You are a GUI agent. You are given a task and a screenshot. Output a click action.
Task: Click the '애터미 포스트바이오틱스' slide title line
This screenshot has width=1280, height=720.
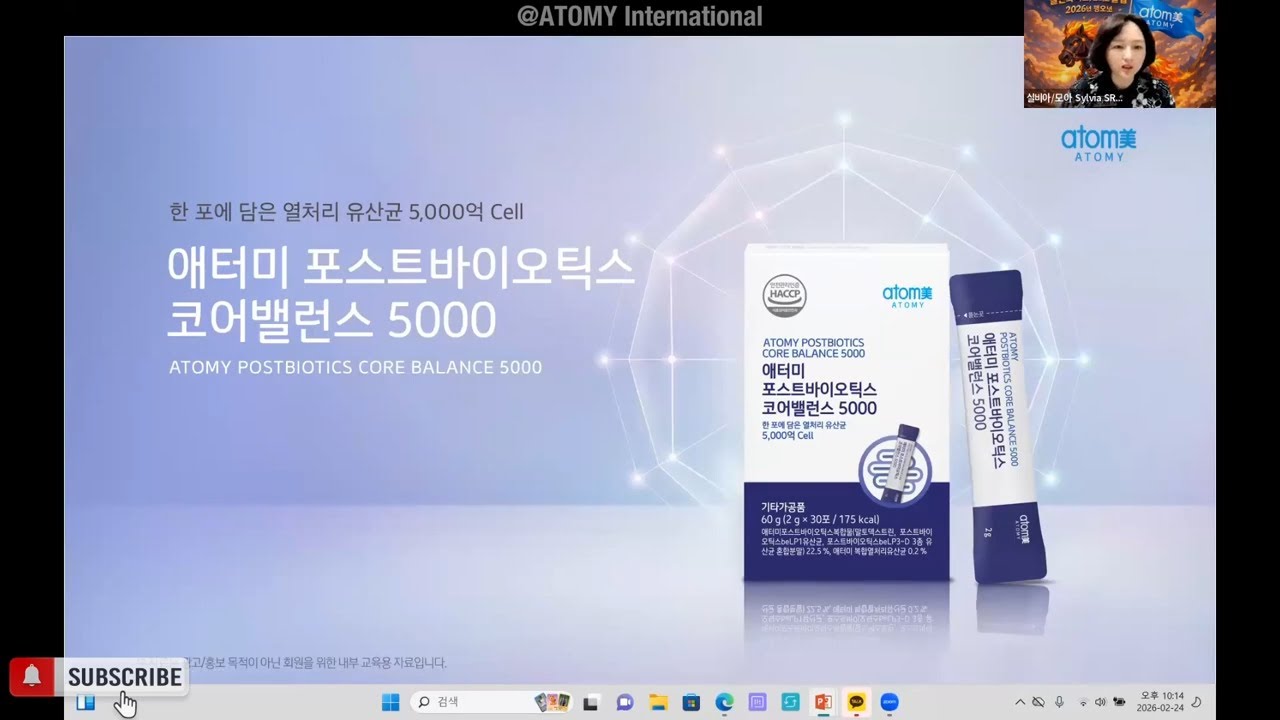point(401,268)
